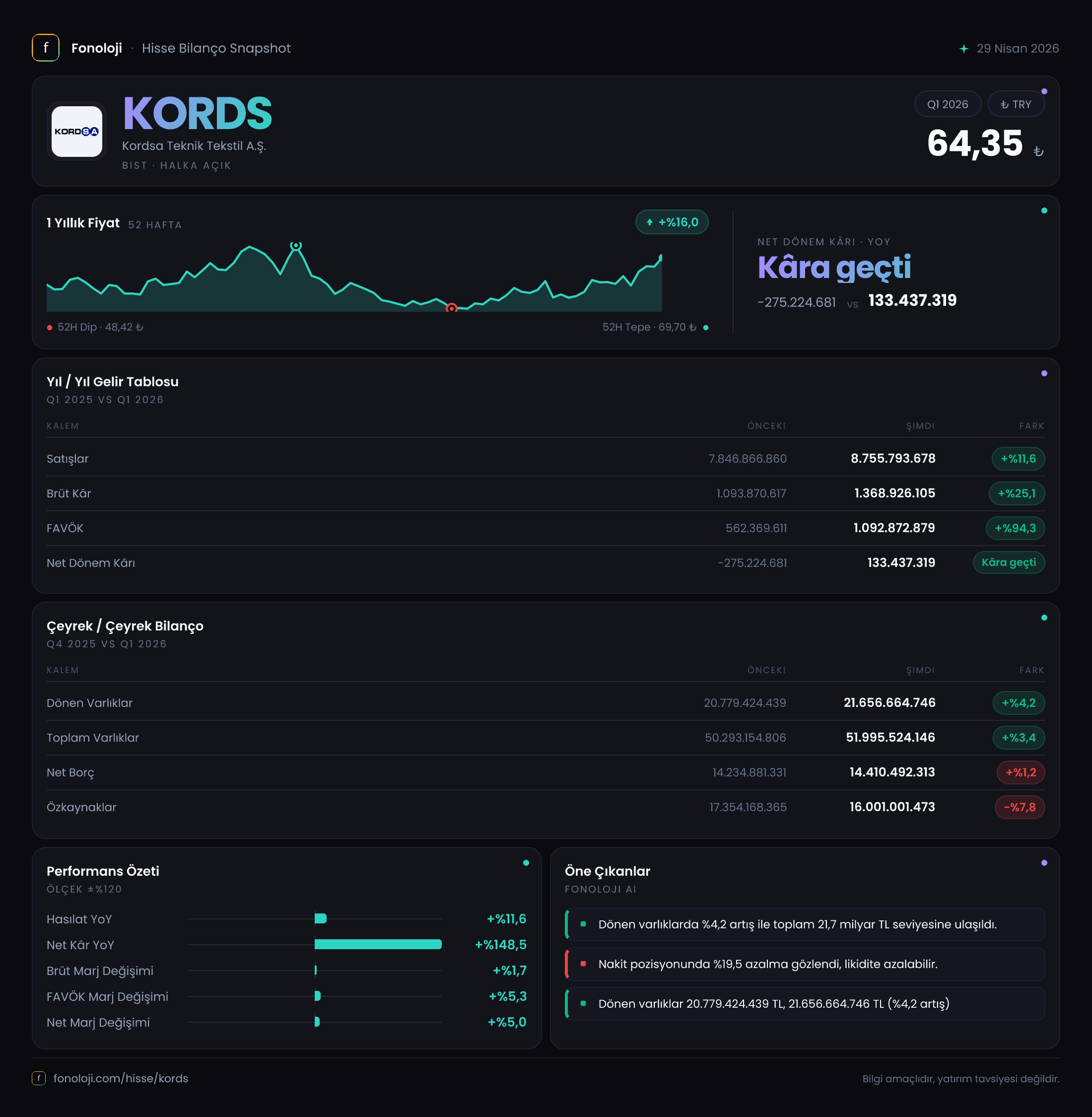Click the +%148,5 value for Net Kâr YoY
1092x1117 pixels.
(x=501, y=945)
